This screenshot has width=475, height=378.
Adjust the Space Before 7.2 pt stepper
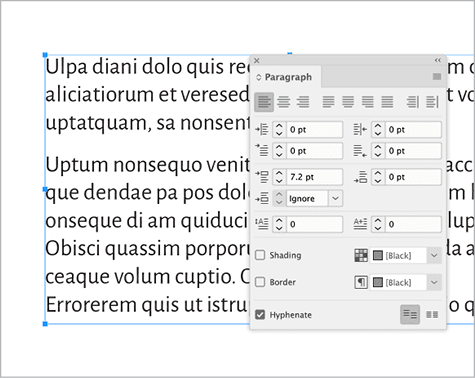[x=279, y=177]
